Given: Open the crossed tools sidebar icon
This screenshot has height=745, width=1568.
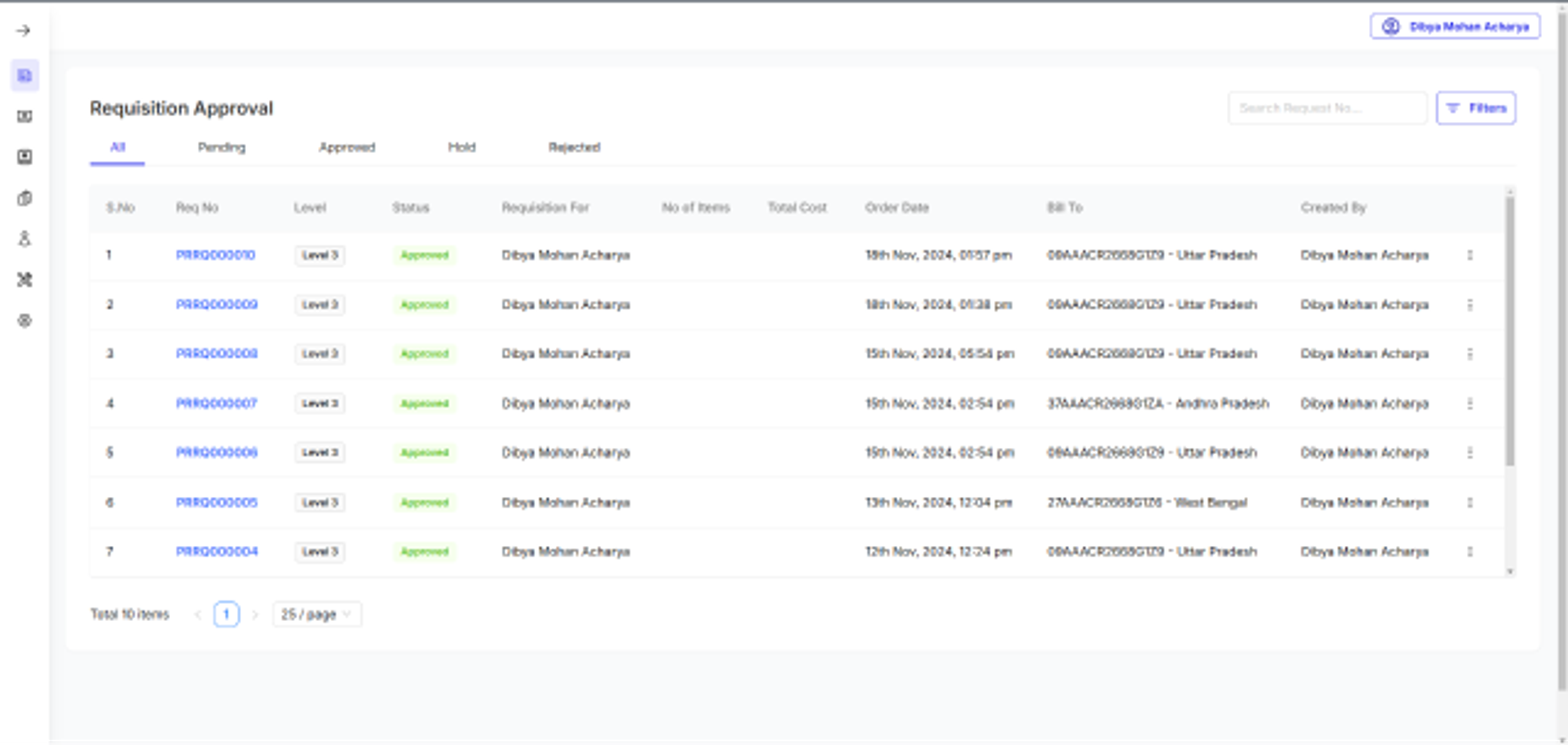Looking at the screenshot, I should point(25,279).
